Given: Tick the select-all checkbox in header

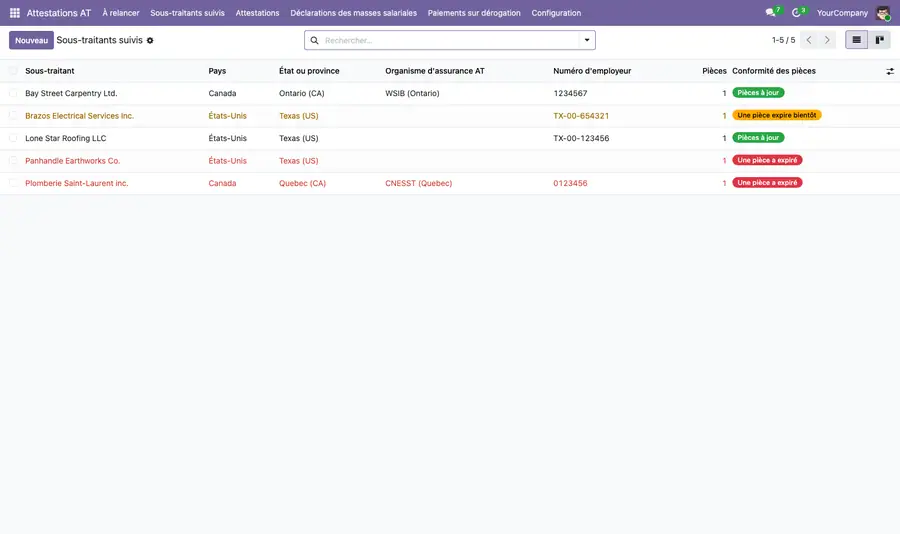Looking at the screenshot, I should click(13, 71).
